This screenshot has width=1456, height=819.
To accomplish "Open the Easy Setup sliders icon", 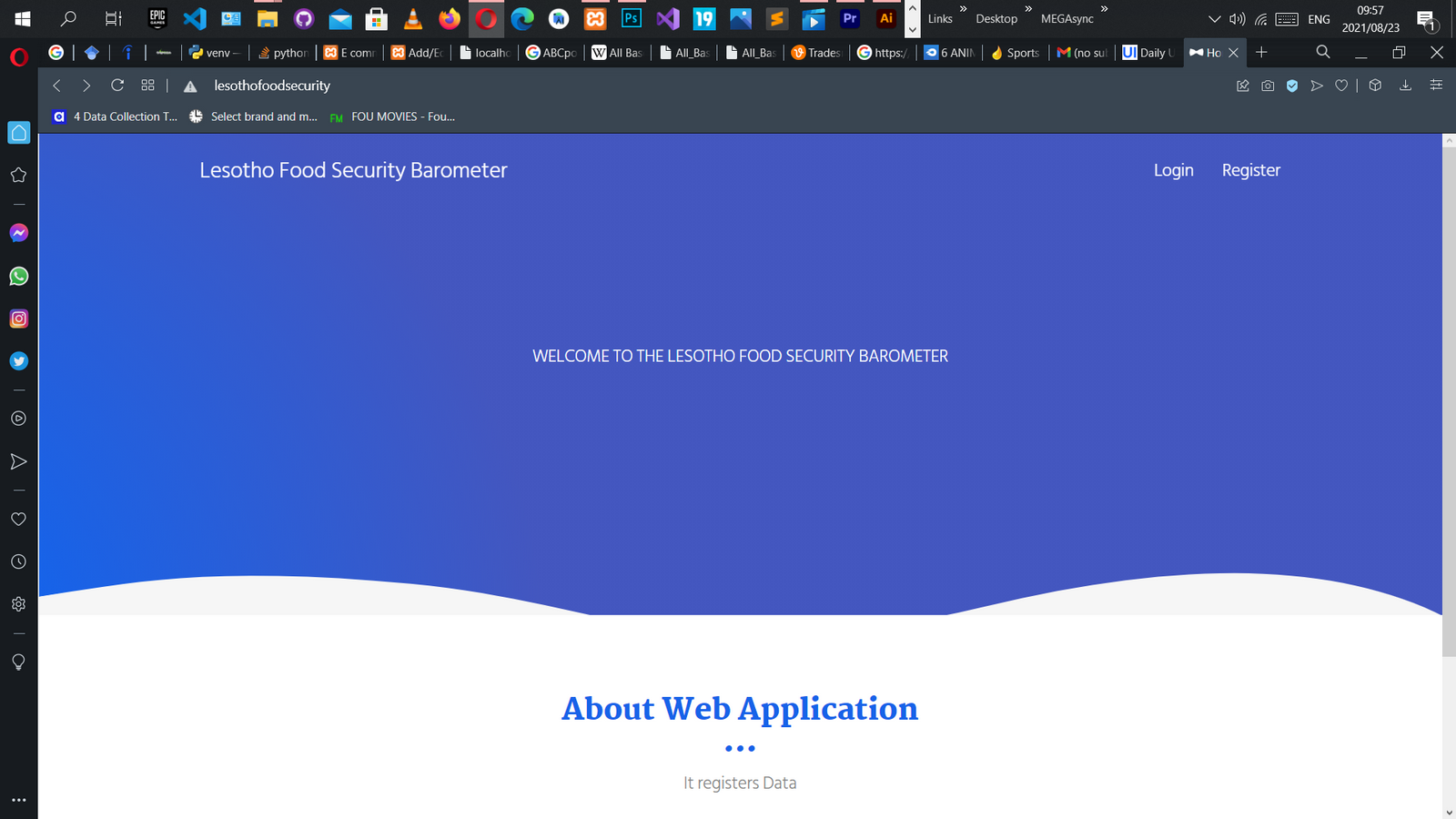I will 1436,86.
